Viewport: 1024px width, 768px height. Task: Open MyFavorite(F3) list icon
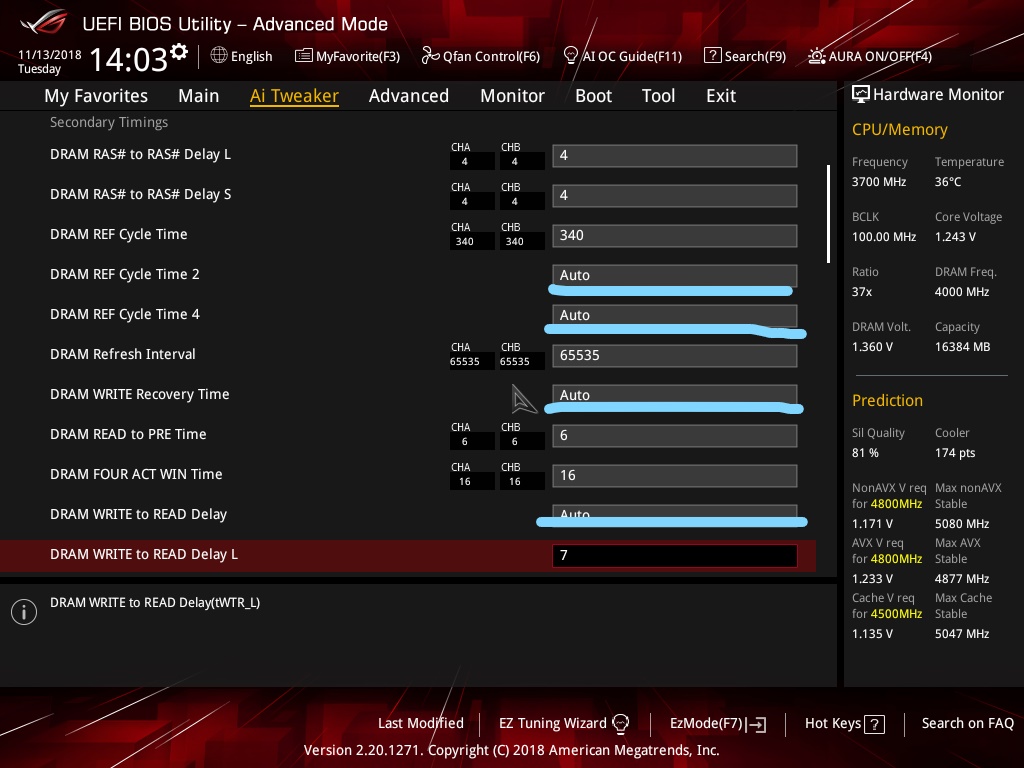[x=303, y=56]
